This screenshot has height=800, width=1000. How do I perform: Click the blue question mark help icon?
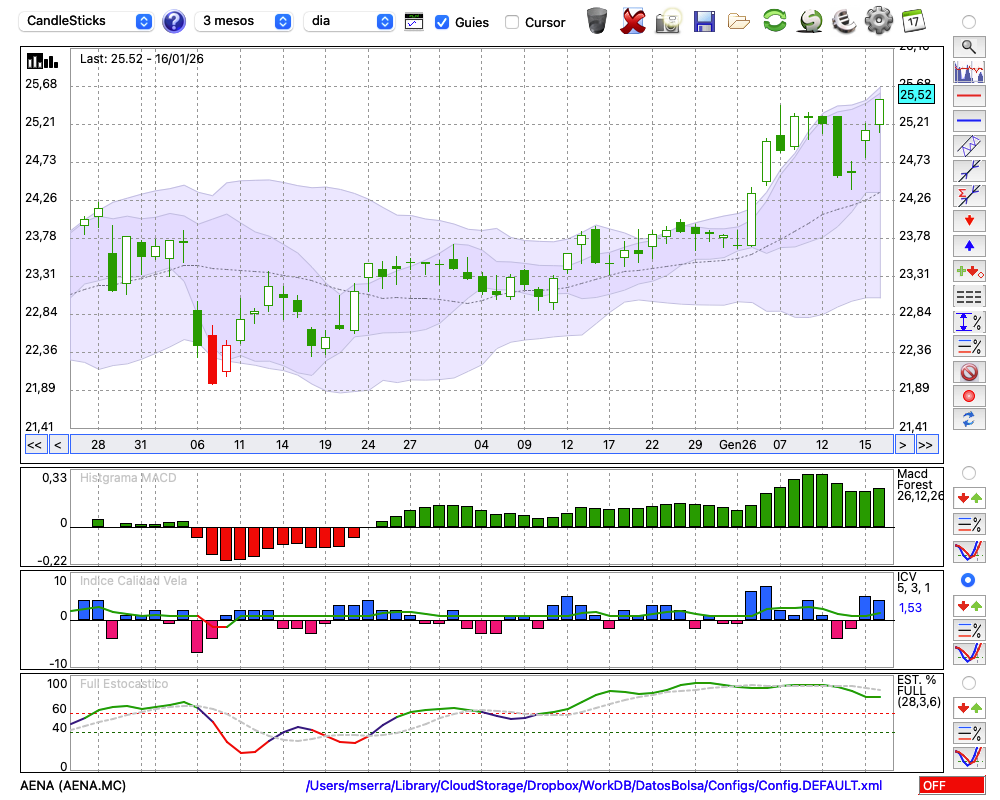pyautogui.click(x=173, y=21)
